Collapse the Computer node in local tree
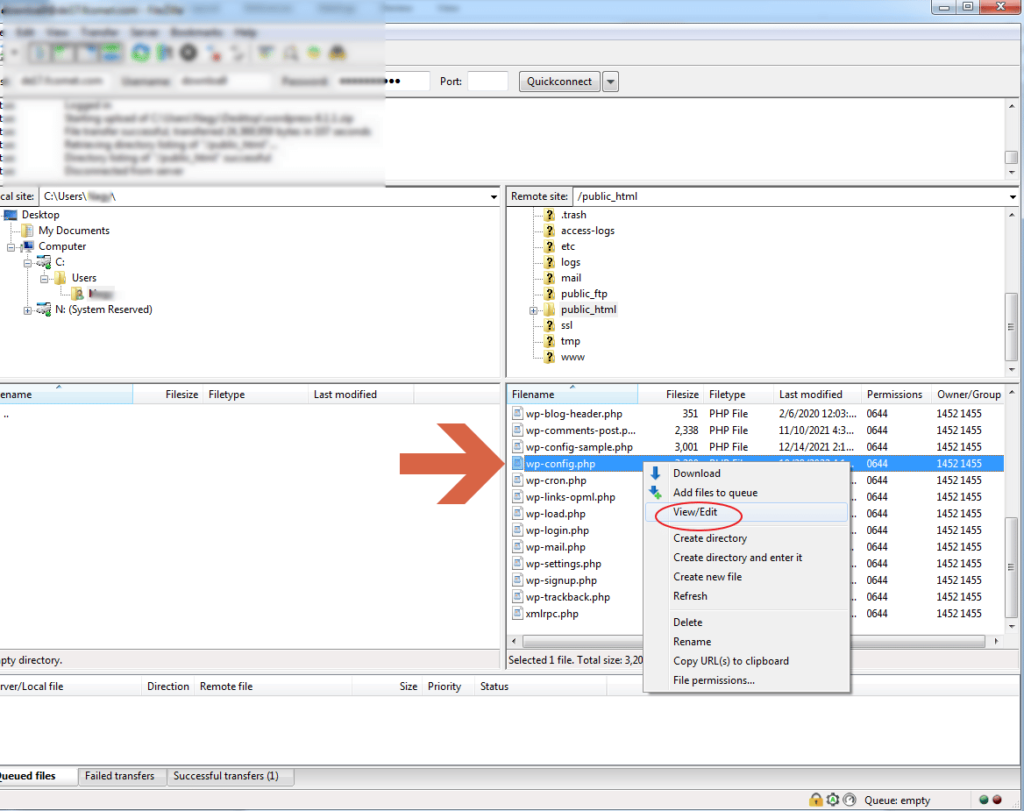Viewport: 1024px width, 811px height. click(x=11, y=247)
